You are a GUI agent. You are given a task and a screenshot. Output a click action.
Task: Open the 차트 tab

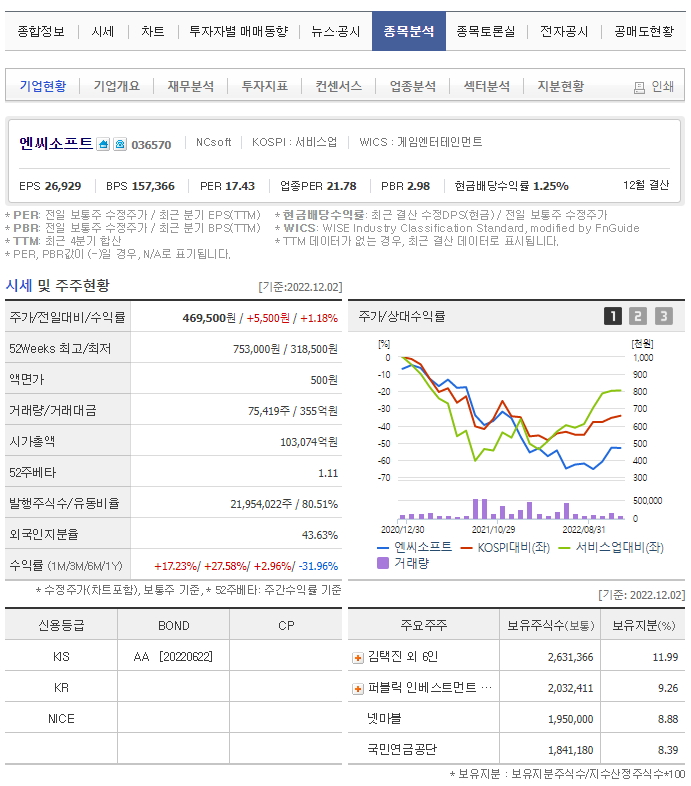[152, 32]
